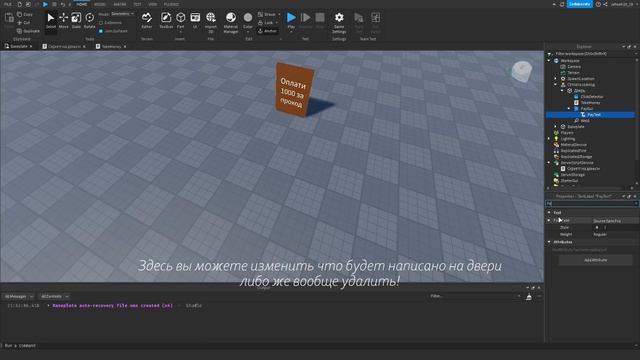Screen dimensions: 640x360
Task: Open the MODEL ribbon tab
Action: (100, 4)
